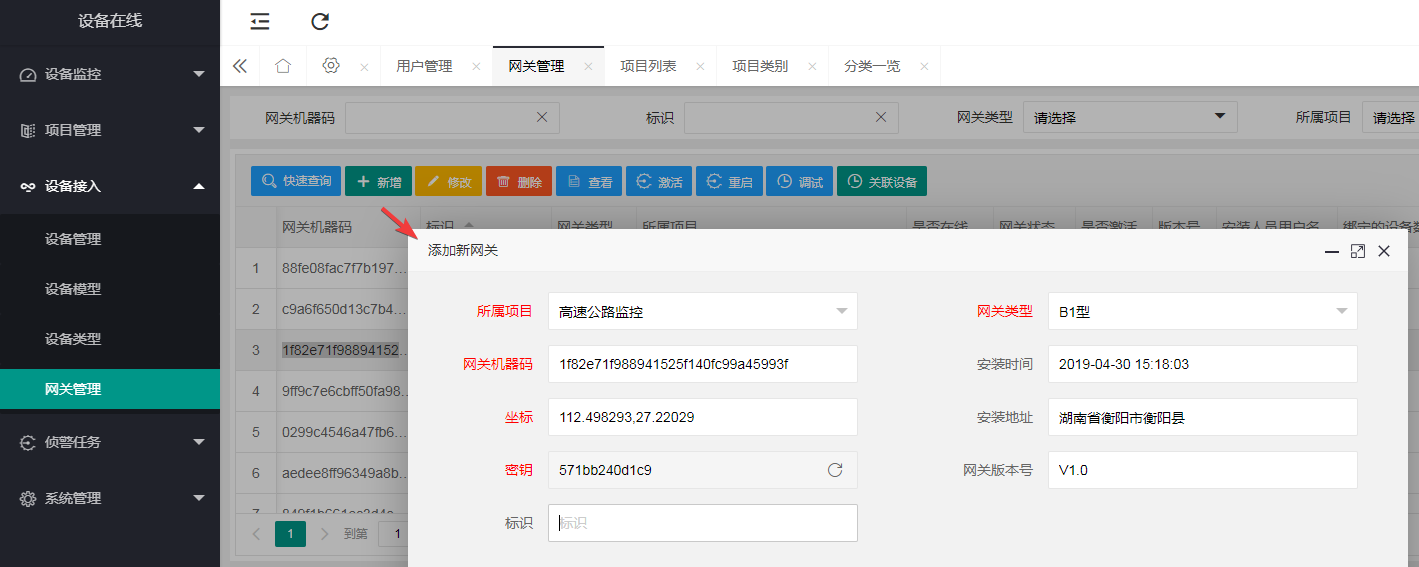Go to page 1 in pagination
This screenshot has height=567, width=1419.
tap(290, 534)
